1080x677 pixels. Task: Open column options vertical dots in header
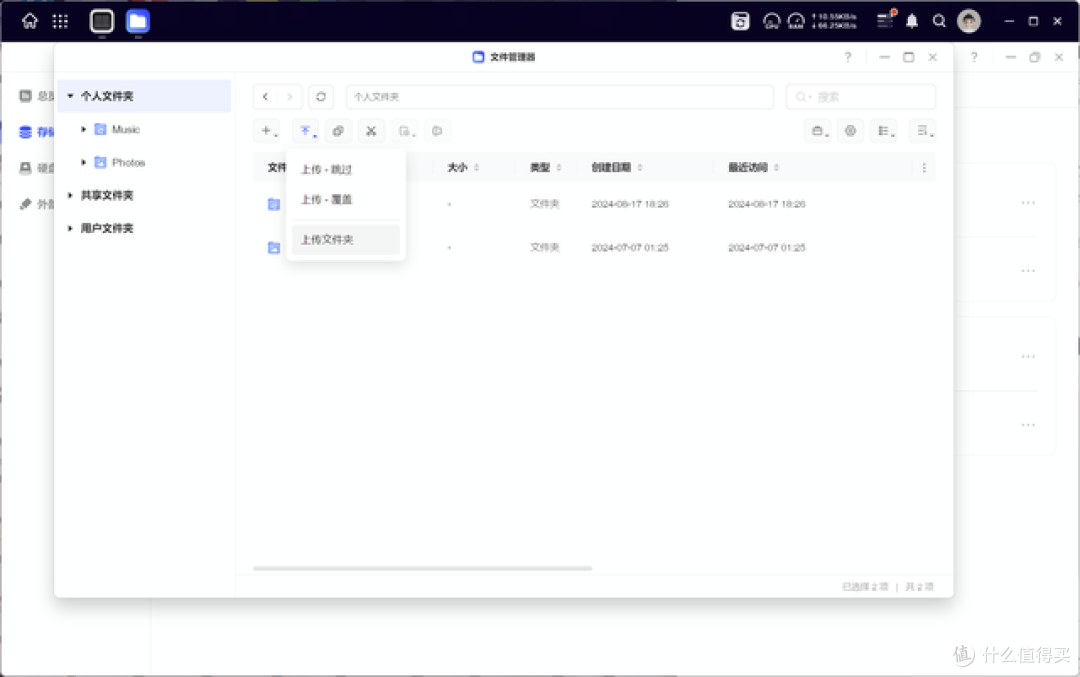click(x=924, y=167)
